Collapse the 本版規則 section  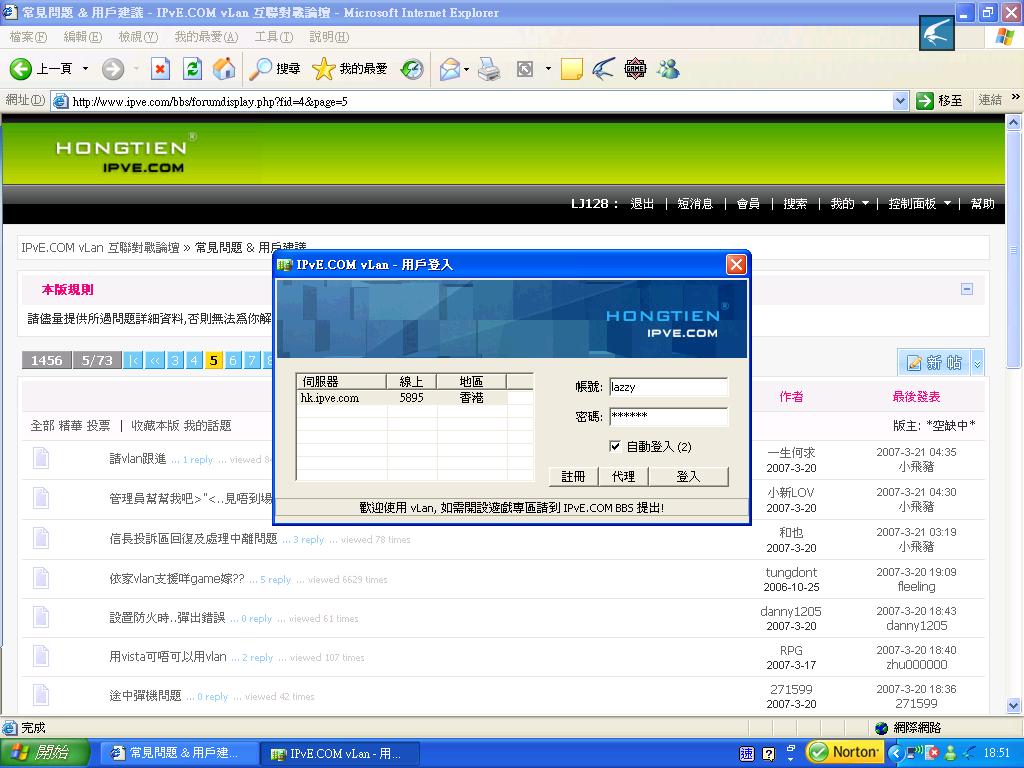point(966,289)
